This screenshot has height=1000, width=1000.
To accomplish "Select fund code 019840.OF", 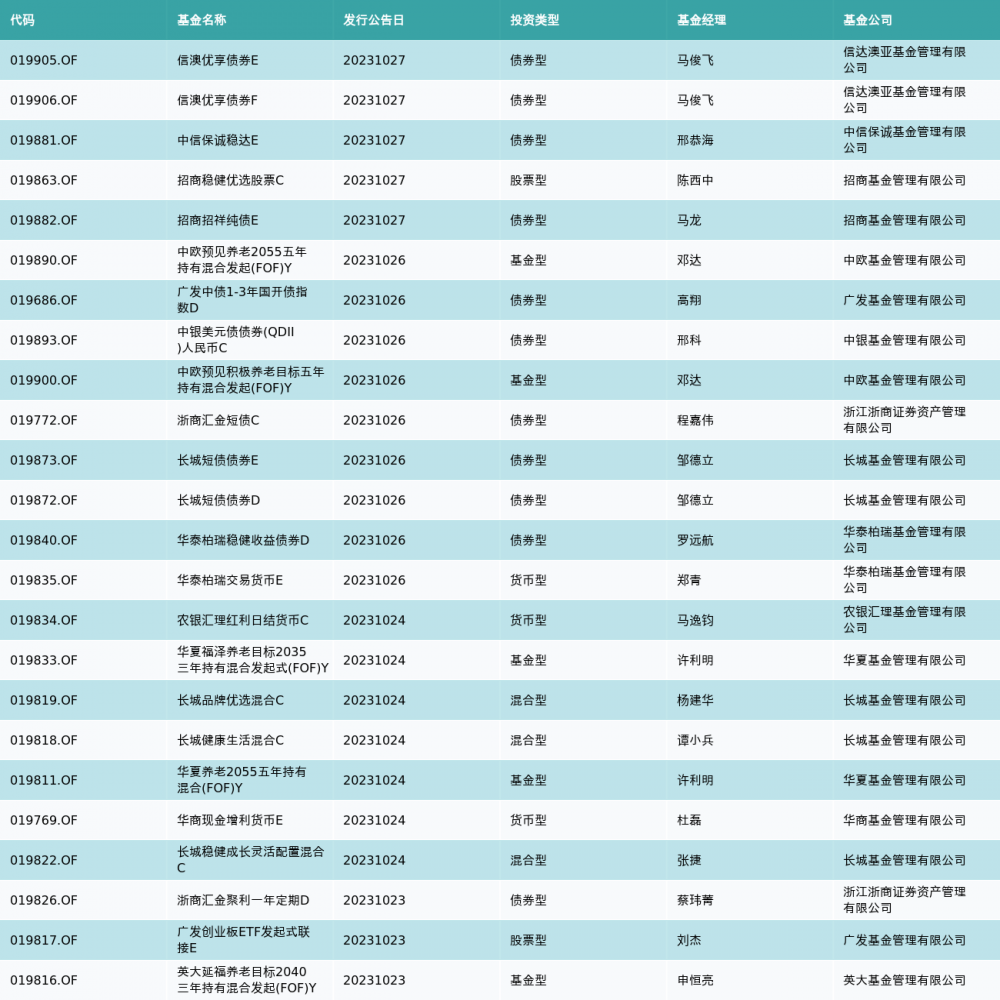I will 43,540.
